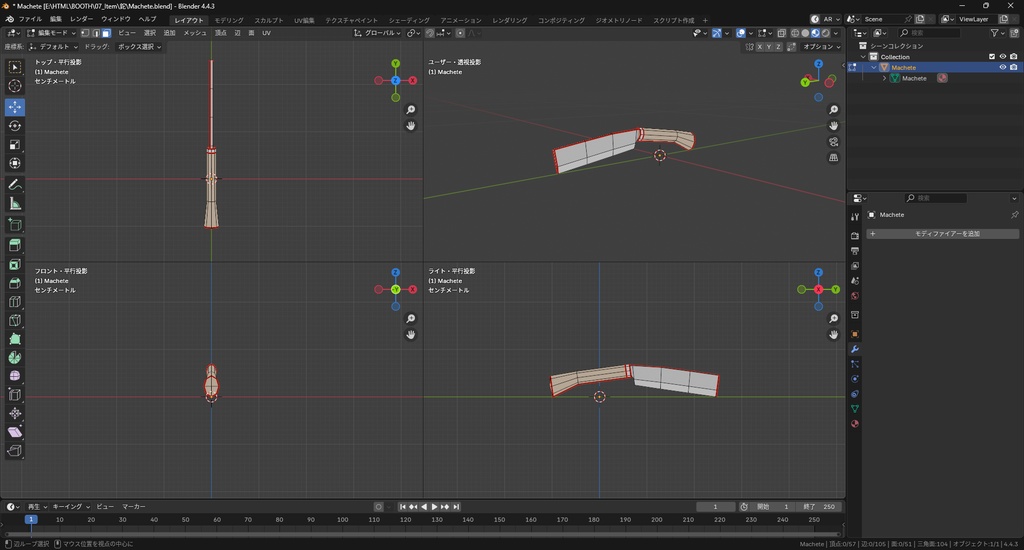Screen dimensions: 1024x550
Task: Select the Transform tool in the left toolbar
Action: click(x=14, y=163)
